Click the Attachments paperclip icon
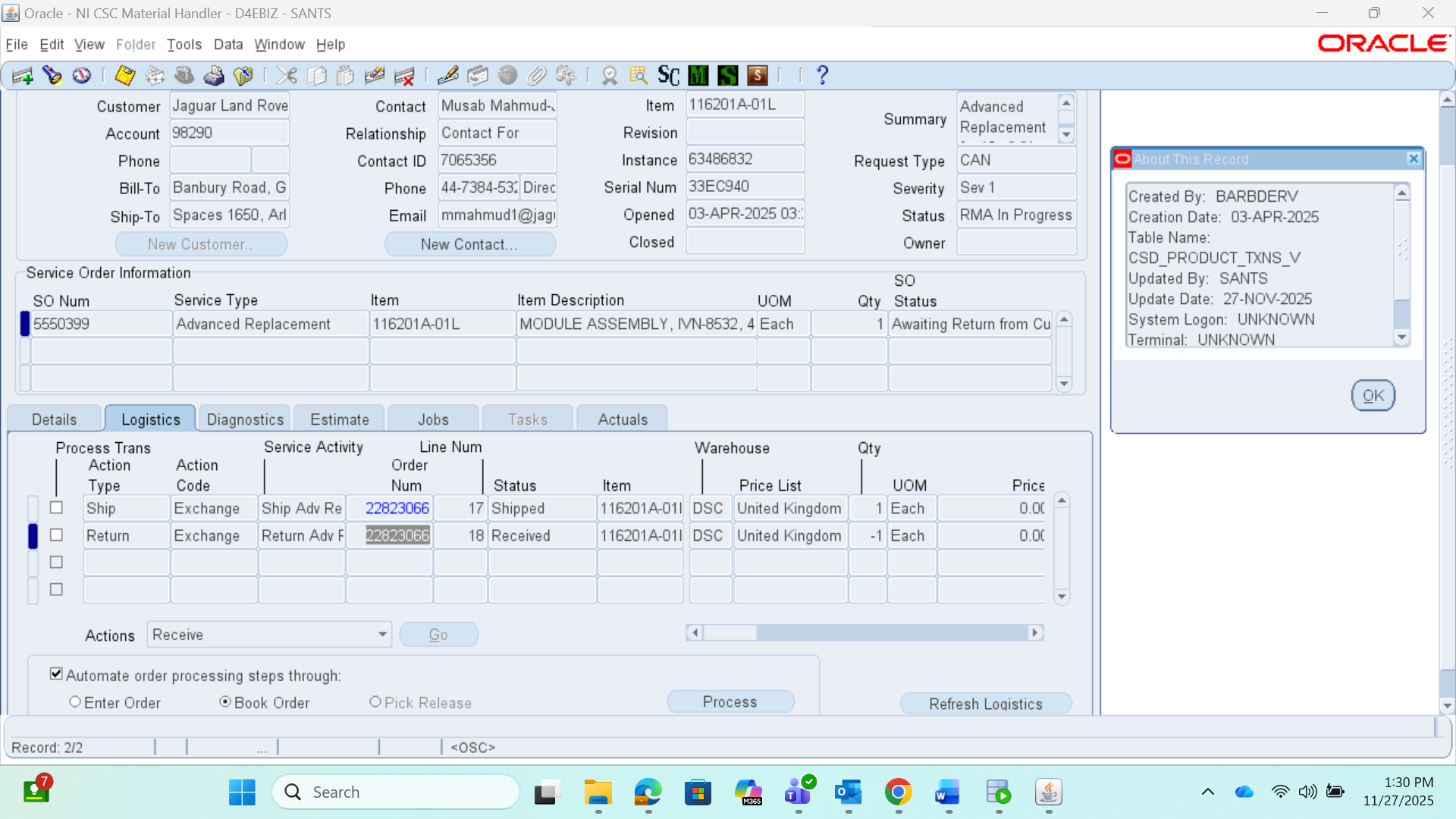This screenshot has width=1456, height=819. pyautogui.click(x=536, y=75)
